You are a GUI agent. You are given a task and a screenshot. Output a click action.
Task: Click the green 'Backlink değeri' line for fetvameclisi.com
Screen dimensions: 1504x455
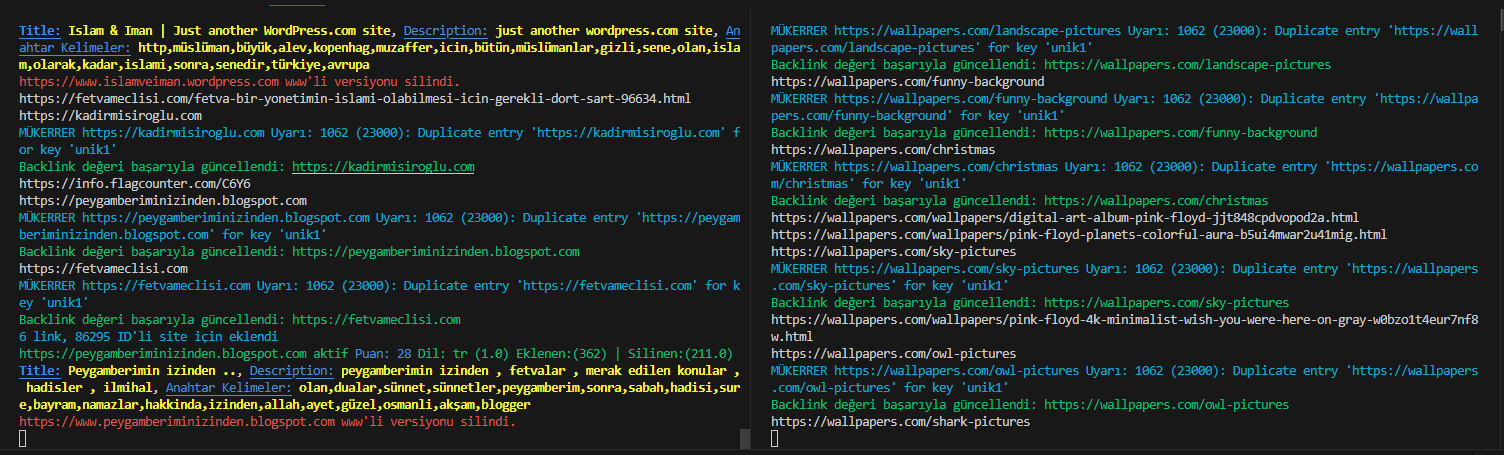(x=240, y=320)
